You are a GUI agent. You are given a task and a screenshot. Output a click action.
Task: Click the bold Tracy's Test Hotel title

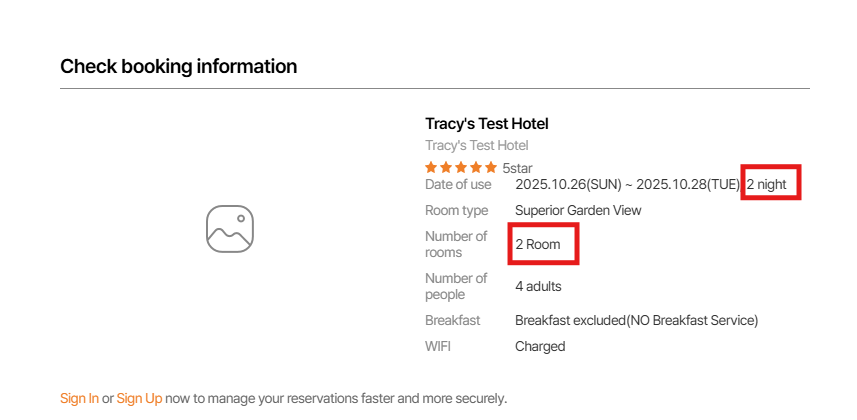486,124
